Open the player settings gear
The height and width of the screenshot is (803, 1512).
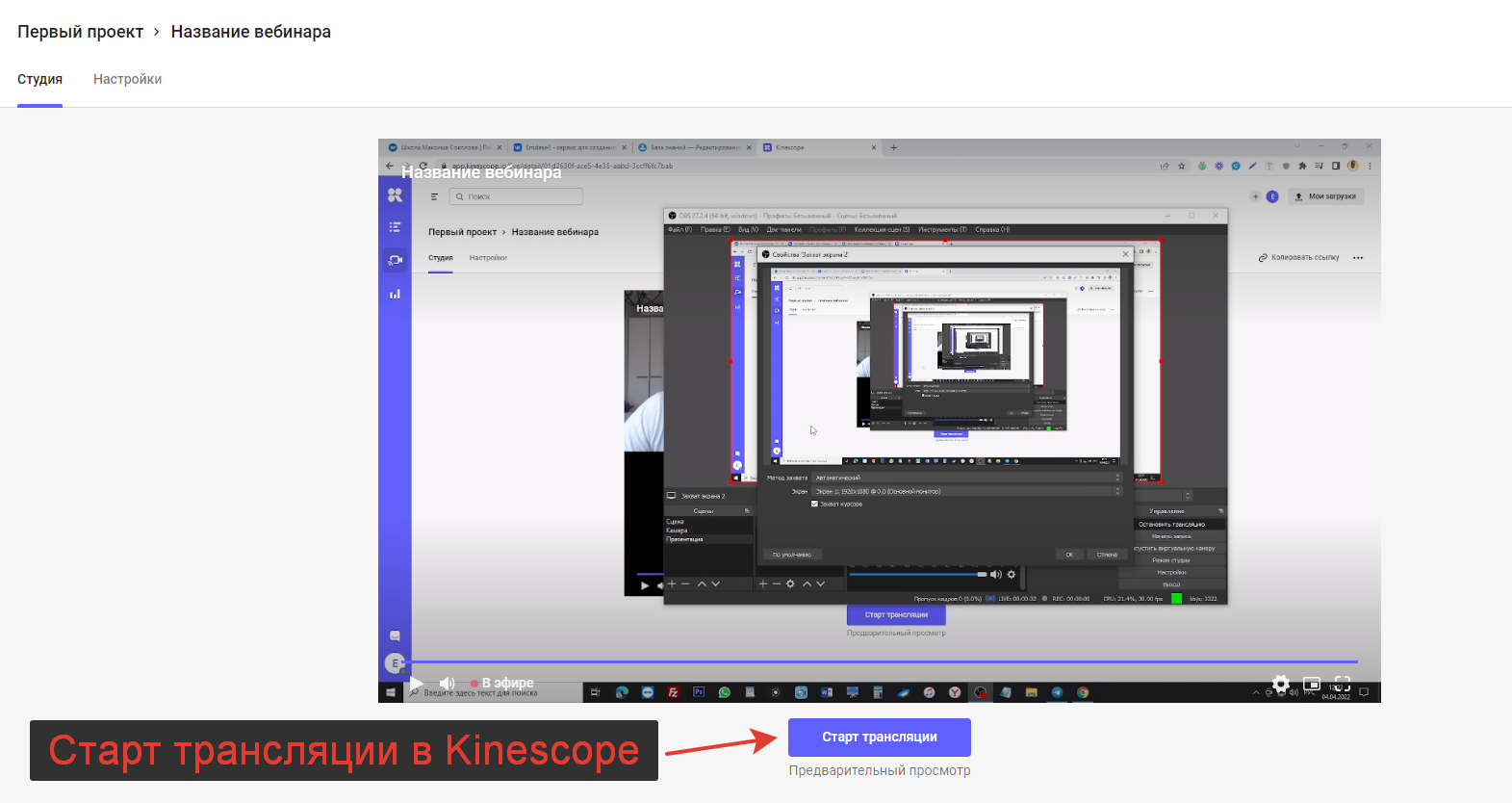click(1281, 684)
